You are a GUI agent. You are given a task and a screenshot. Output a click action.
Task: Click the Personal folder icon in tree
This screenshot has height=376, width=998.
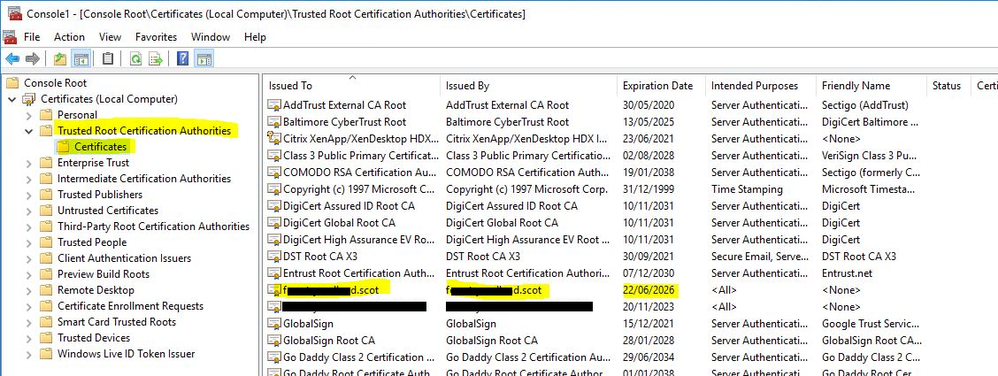(x=45, y=115)
